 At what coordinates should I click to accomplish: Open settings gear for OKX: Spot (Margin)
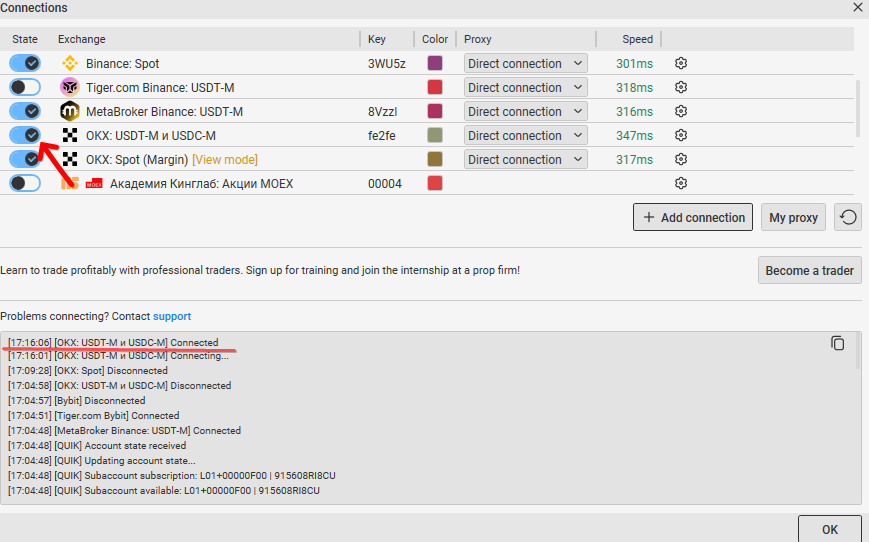(x=681, y=159)
